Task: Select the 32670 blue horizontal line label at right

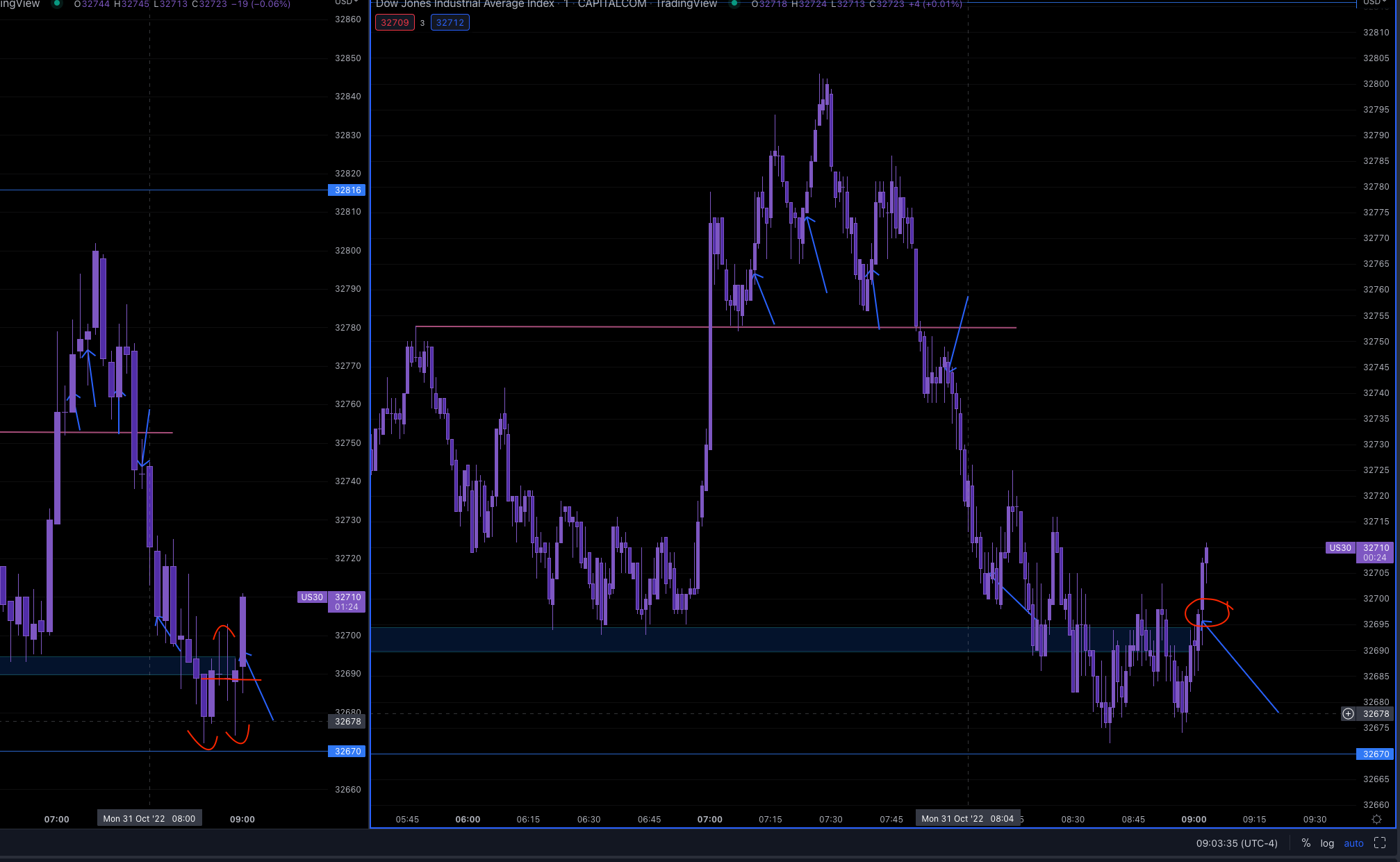Action: pos(1375,754)
